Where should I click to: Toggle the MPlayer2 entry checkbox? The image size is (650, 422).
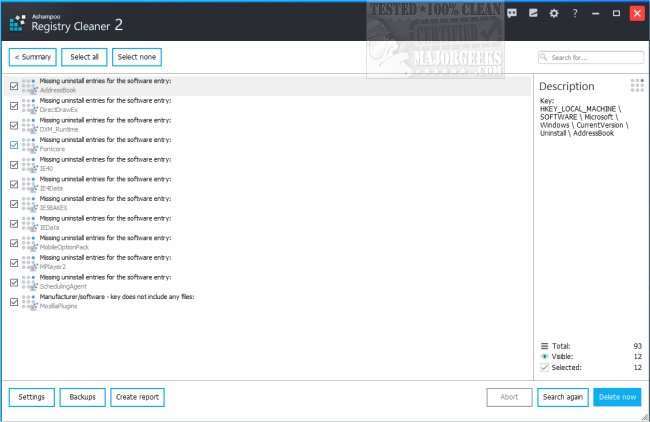(14, 262)
